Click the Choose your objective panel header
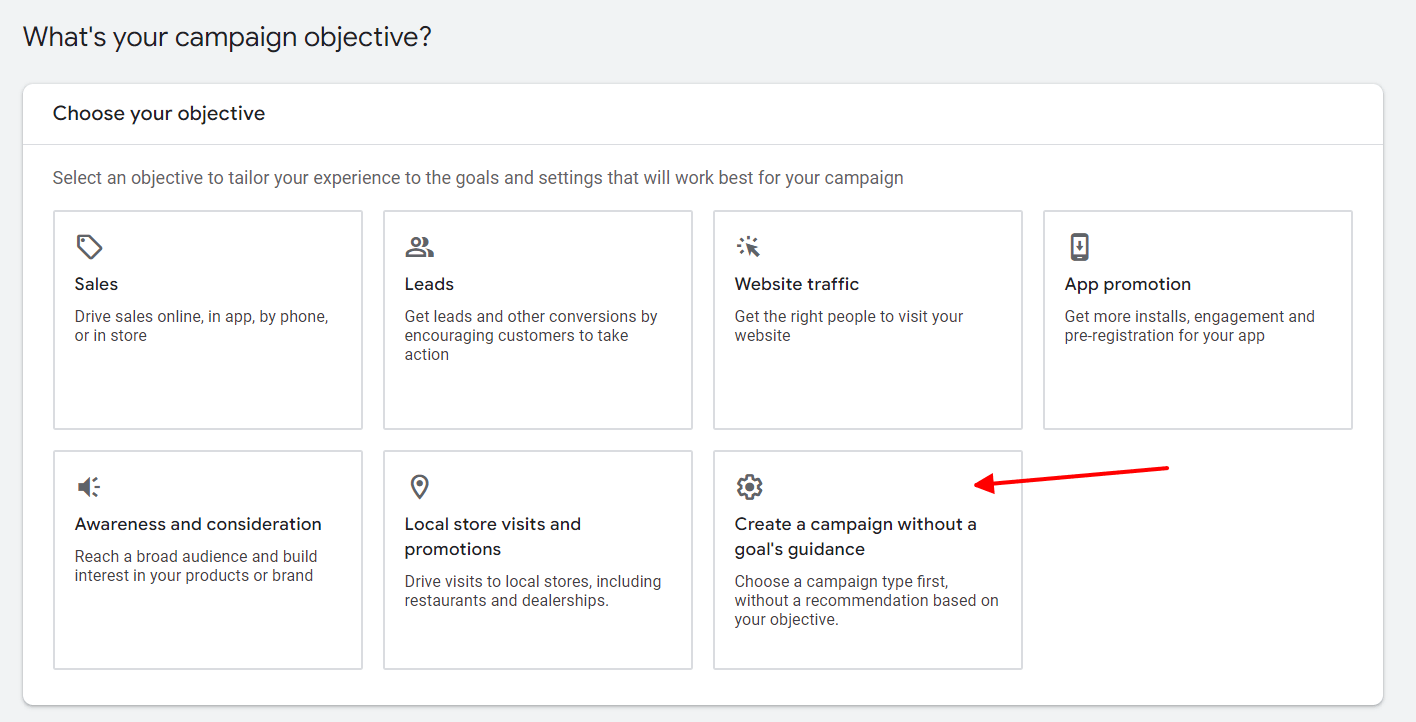 click(x=159, y=113)
